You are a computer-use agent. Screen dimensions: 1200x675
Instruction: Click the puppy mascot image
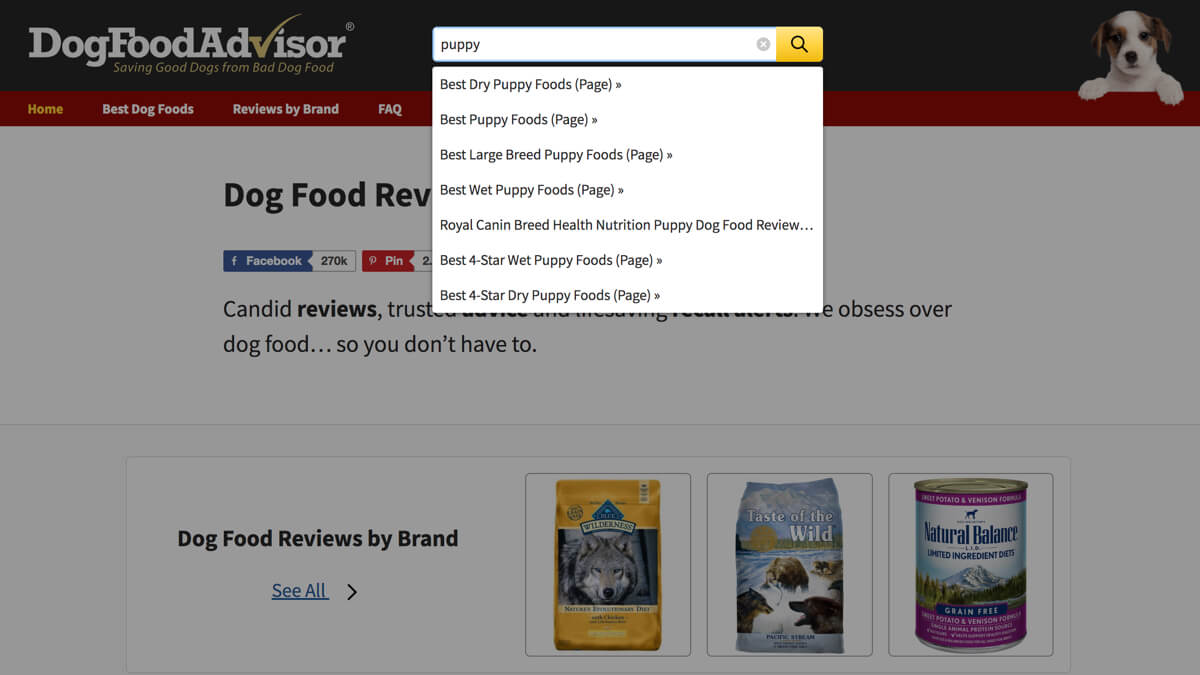click(x=1131, y=56)
